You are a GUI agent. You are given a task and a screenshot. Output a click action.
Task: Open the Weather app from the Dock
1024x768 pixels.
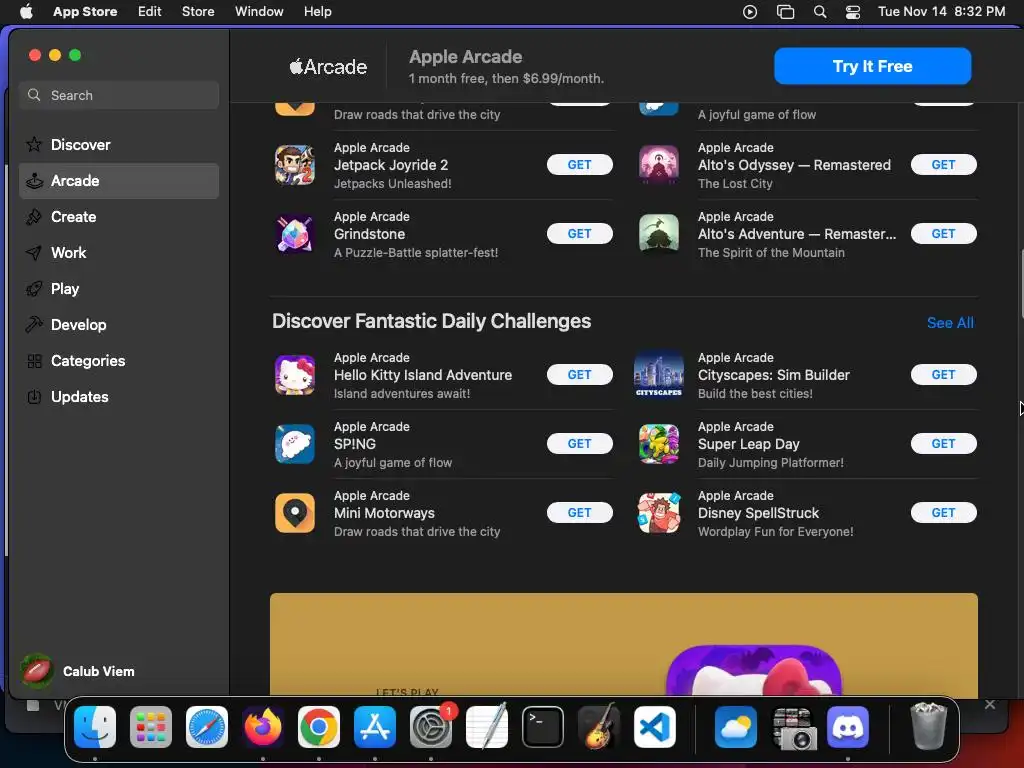tap(736, 727)
